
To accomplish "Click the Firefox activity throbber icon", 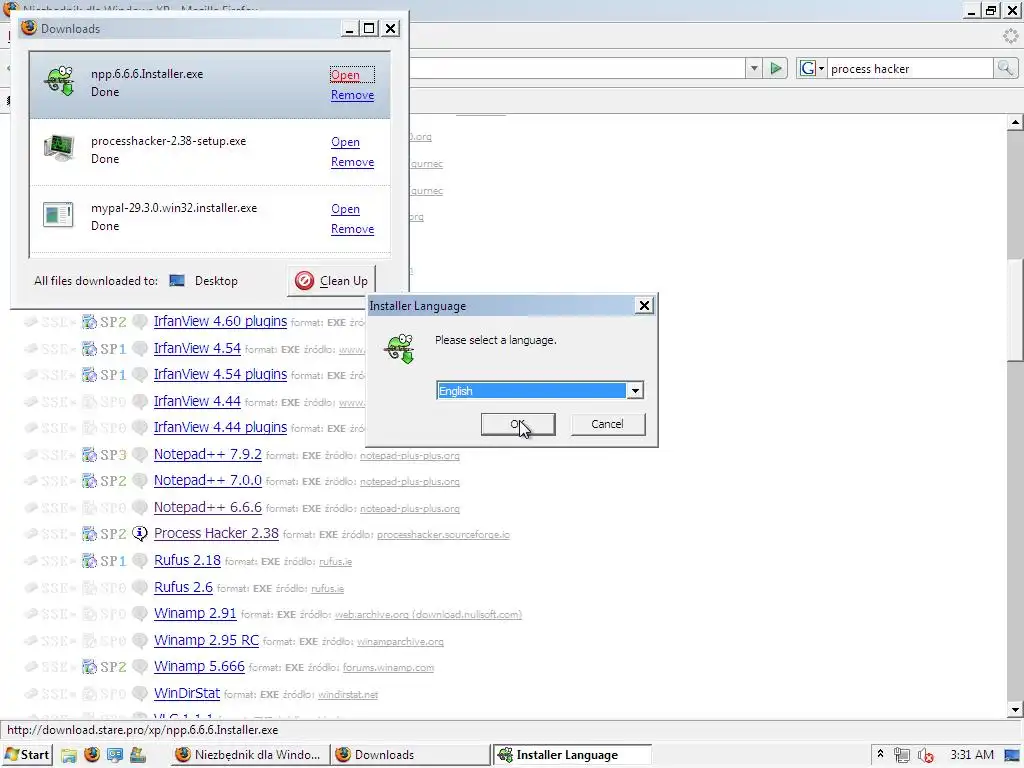I will click(x=1010, y=36).
